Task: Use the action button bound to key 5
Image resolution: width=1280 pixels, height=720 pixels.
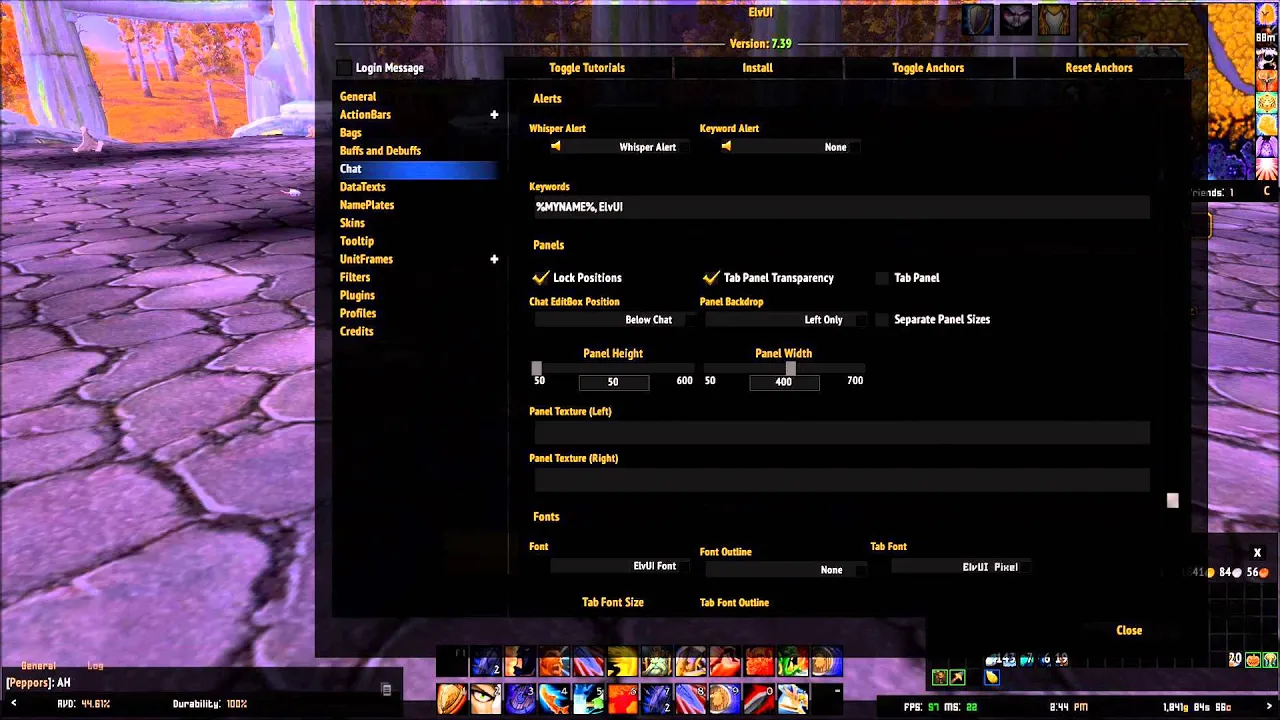Action: point(588,697)
